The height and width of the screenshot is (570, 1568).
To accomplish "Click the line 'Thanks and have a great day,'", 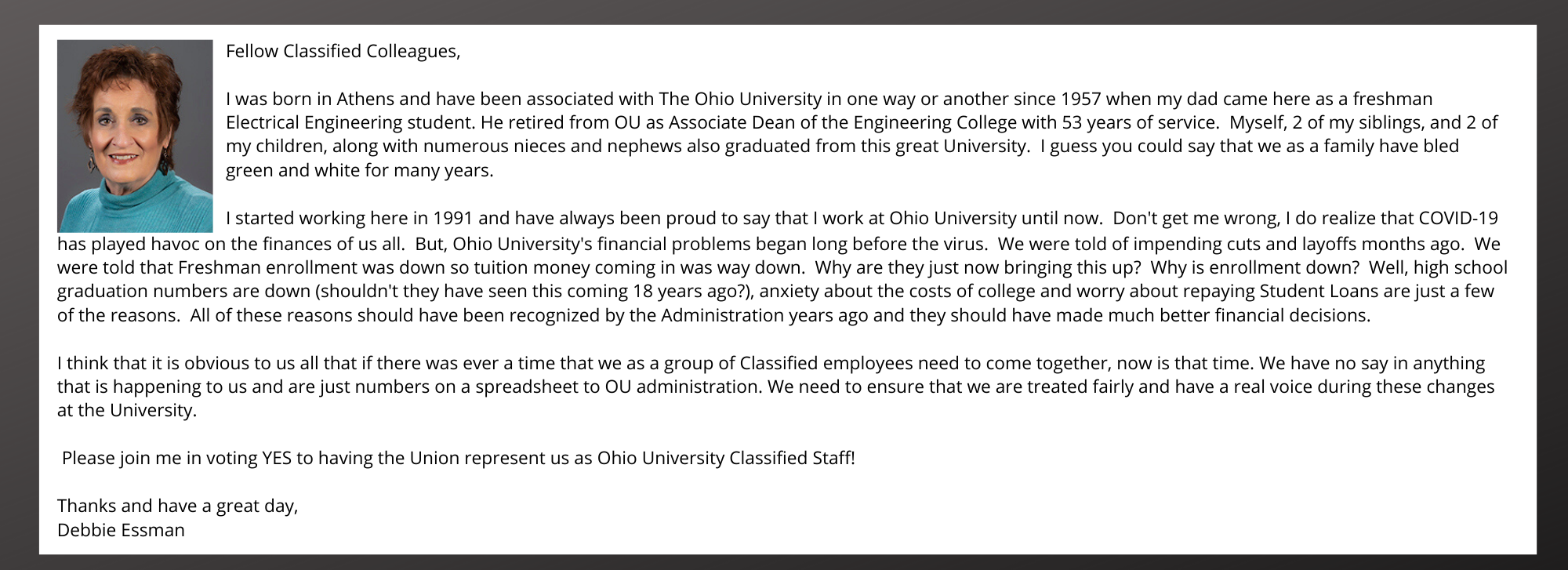I will tap(178, 506).
